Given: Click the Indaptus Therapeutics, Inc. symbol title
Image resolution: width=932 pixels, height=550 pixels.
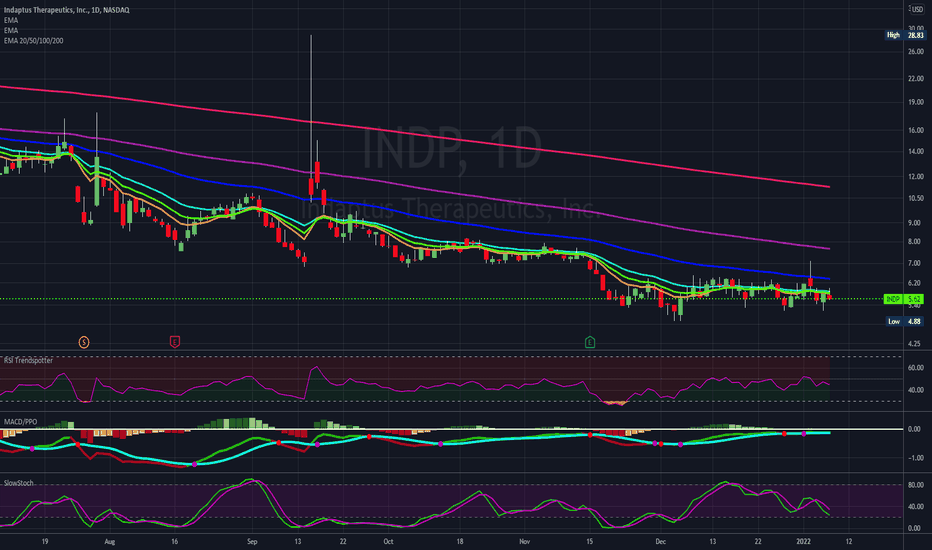Looking at the screenshot, I should coord(66,10).
